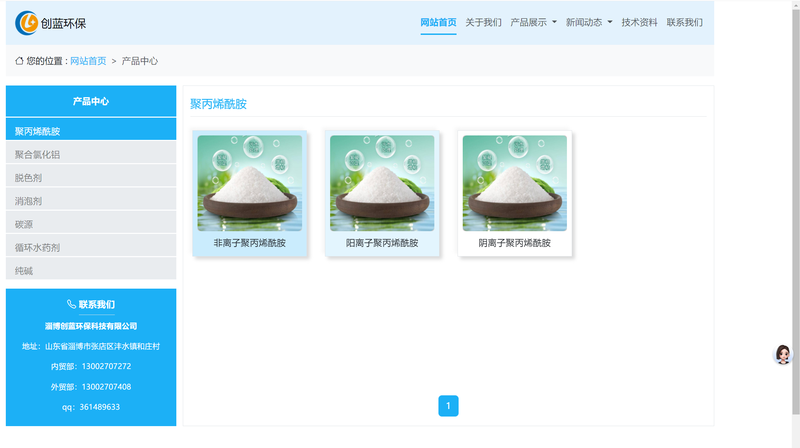Click the qq number 361489633
The width and height of the screenshot is (800, 448).
99,407
